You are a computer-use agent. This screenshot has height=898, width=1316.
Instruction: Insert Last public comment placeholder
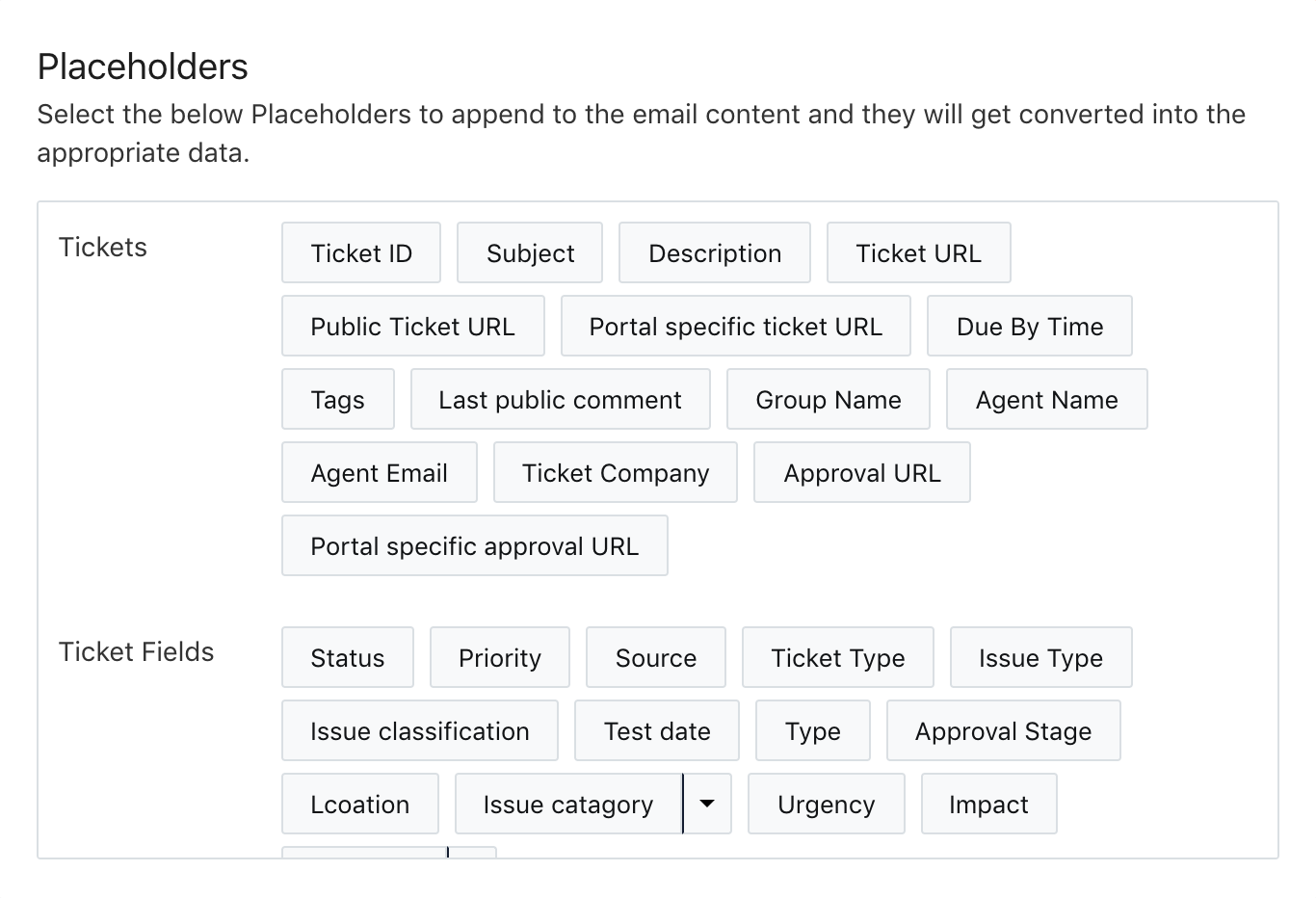click(561, 399)
